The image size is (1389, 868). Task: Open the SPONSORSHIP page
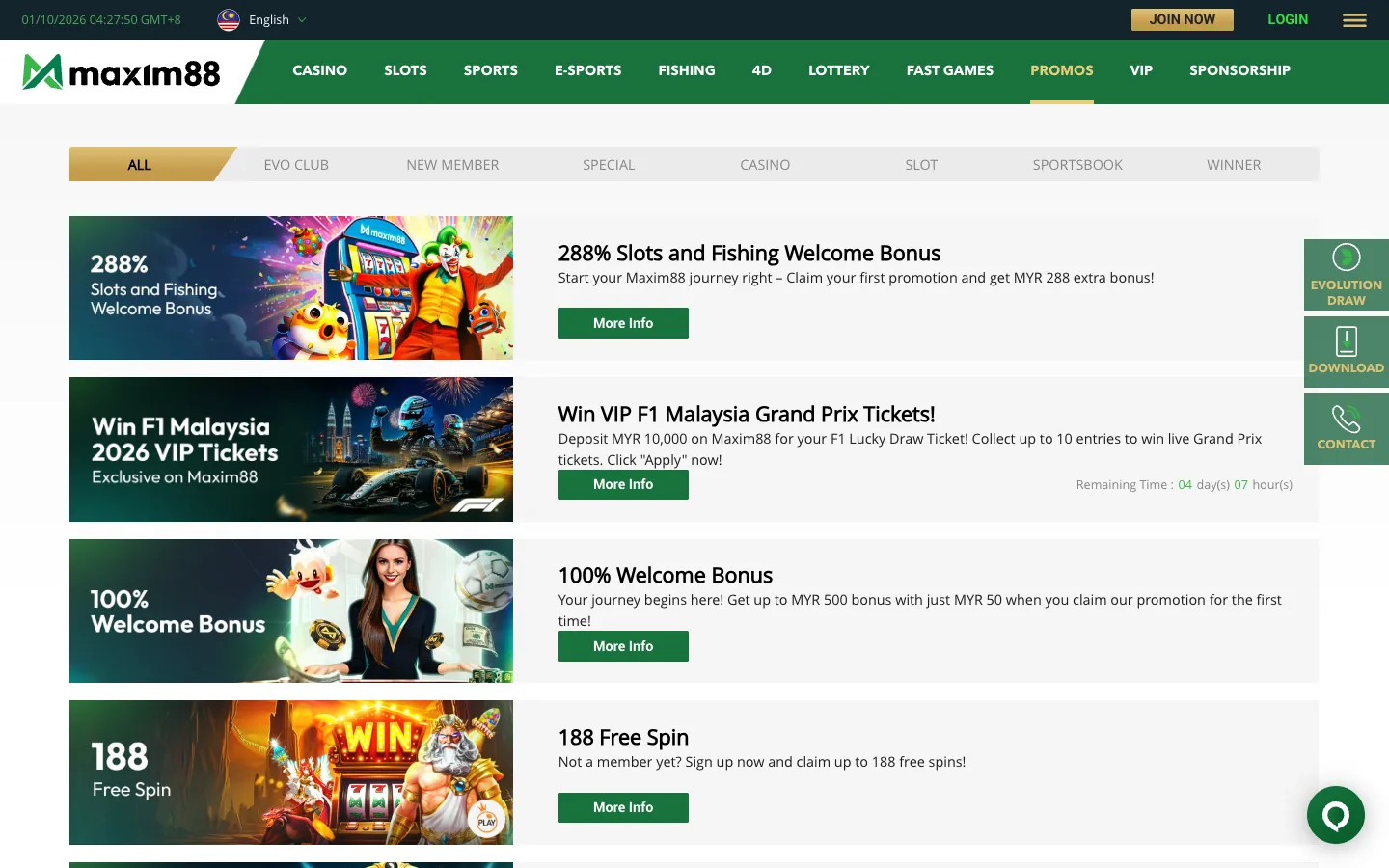(x=1240, y=70)
